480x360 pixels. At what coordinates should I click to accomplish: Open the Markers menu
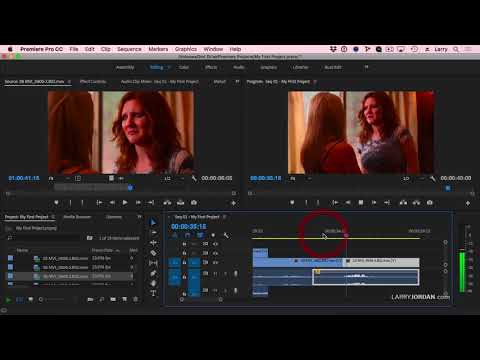tap(158, 49)
